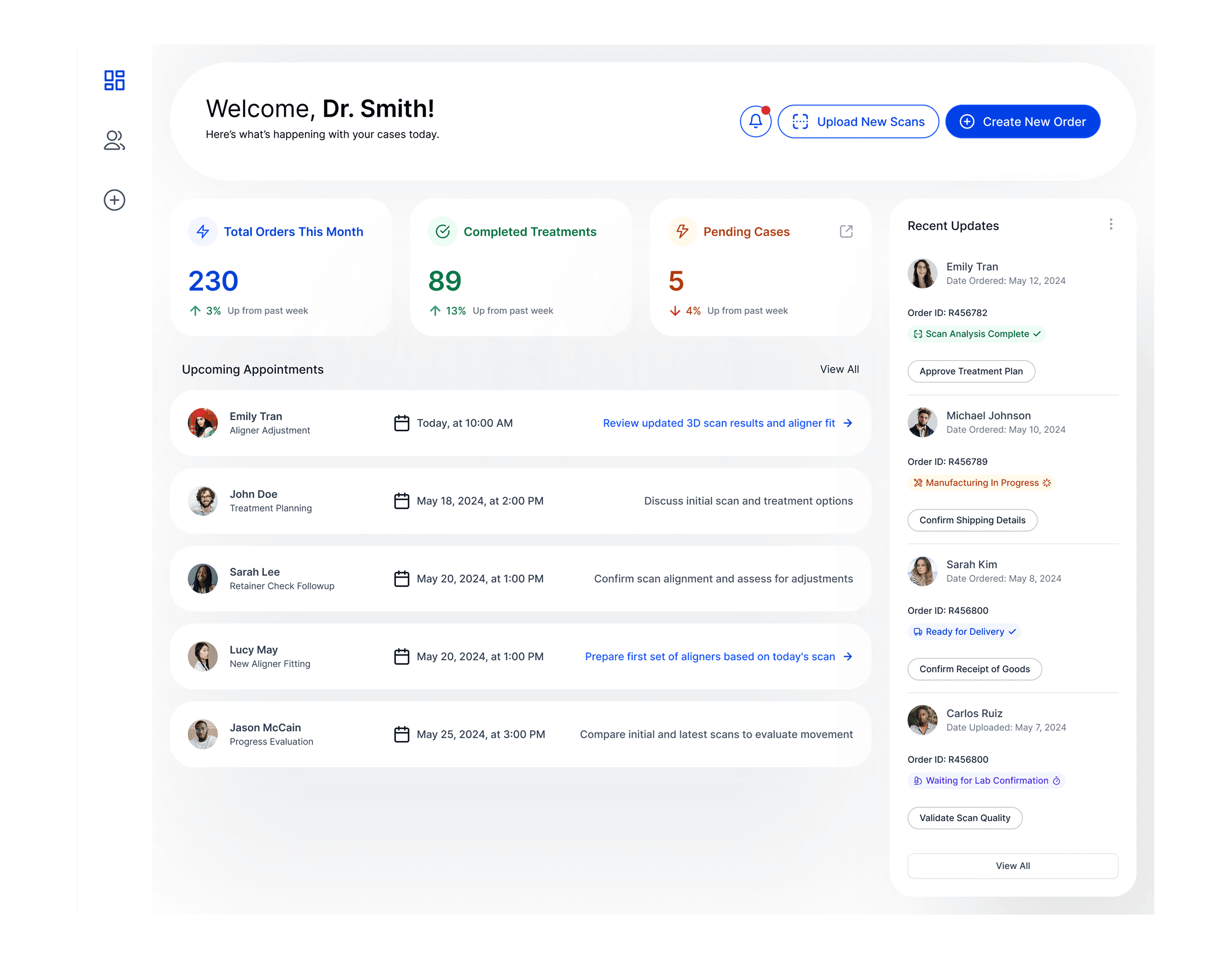The width and height of the screenshot is (1232, 959).
Task: Click View All for Upcoming Appointments
Action: [x=839, y=369]
